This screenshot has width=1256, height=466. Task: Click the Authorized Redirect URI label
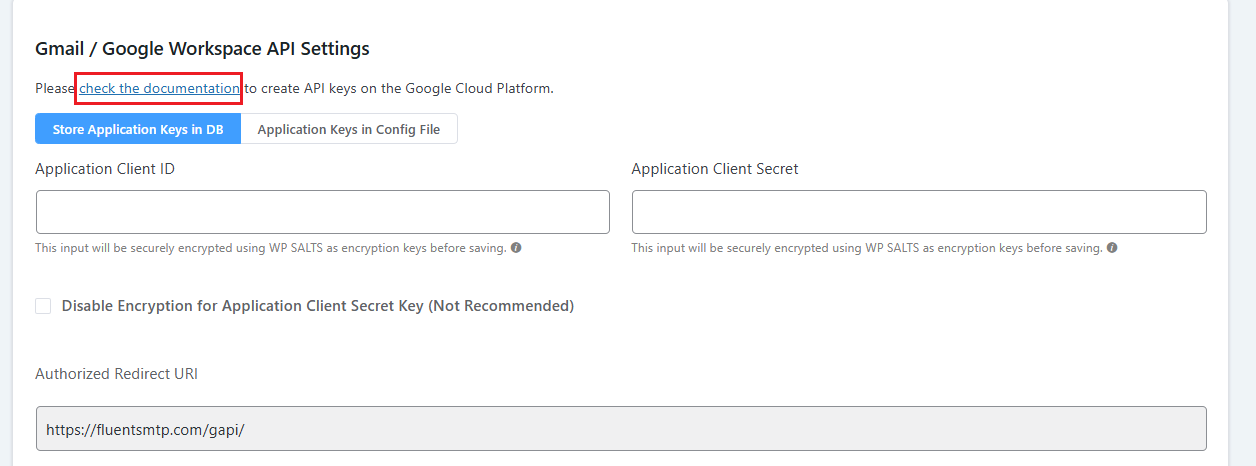116,374
